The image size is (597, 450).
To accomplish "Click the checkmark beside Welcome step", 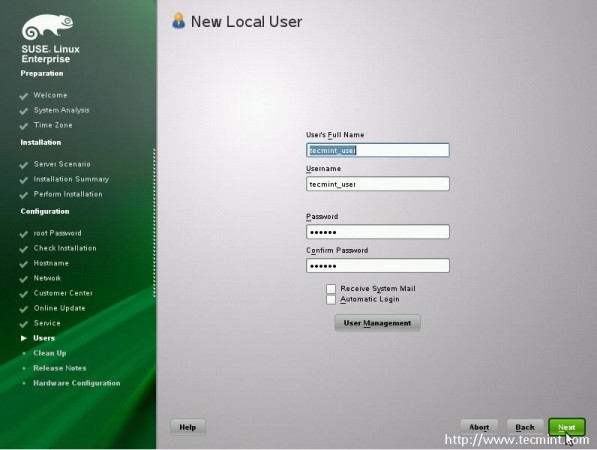I will 24,96.
